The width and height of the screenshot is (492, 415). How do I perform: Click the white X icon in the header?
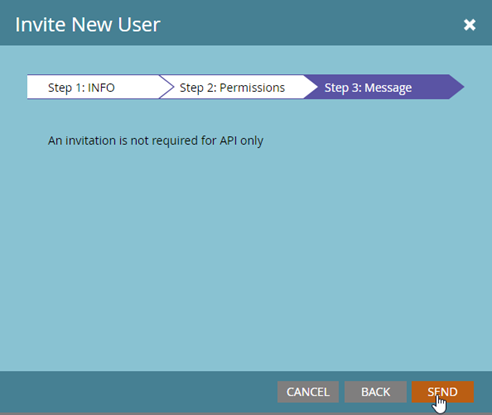pyautogui.click(x=469, y=25)
